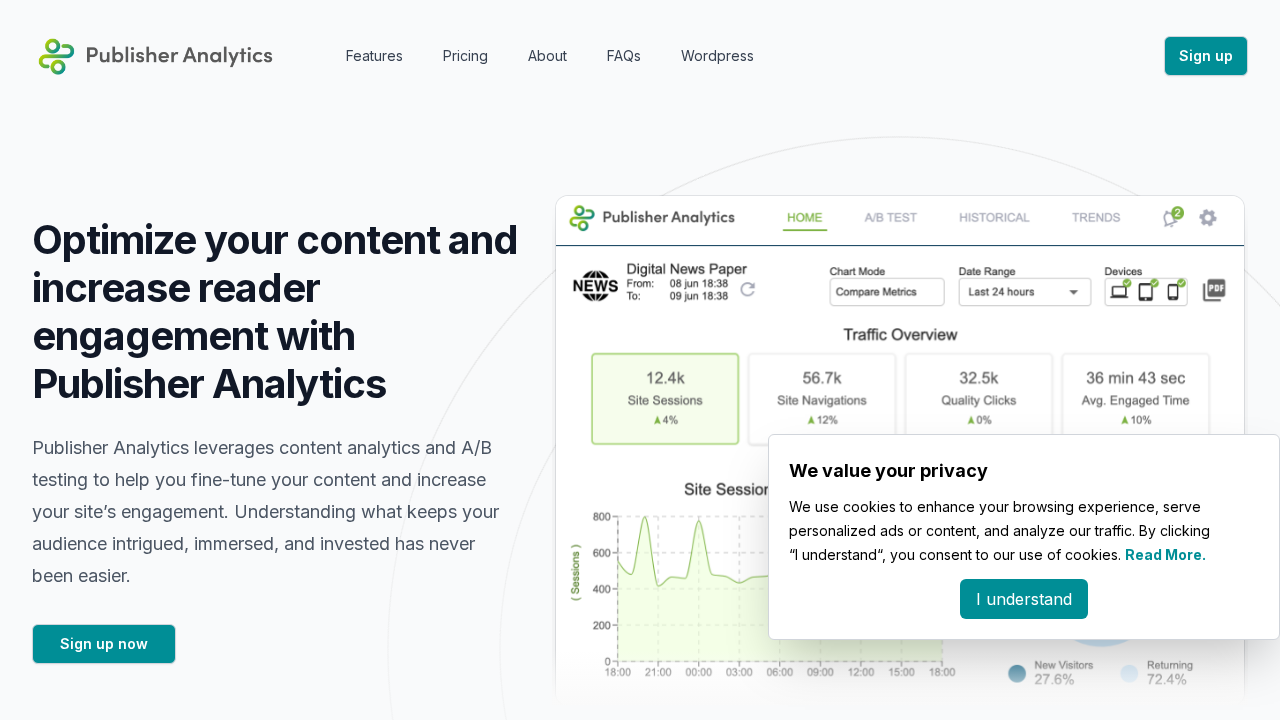The width and height of the screenshot is (1280, 720).
Task: Click the Publisher Analytics logo in the header
Action: click(x=154, y=56)
